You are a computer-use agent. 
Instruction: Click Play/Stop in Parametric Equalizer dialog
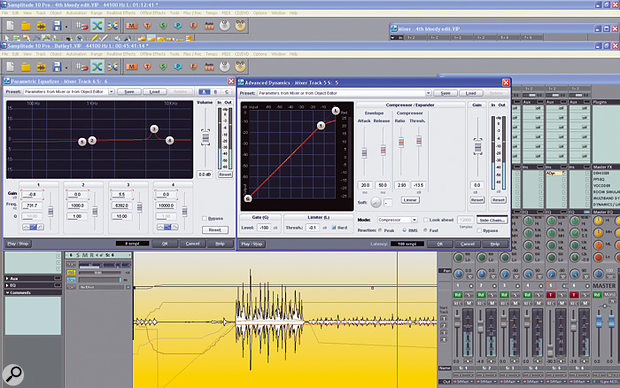click(18, 244)
